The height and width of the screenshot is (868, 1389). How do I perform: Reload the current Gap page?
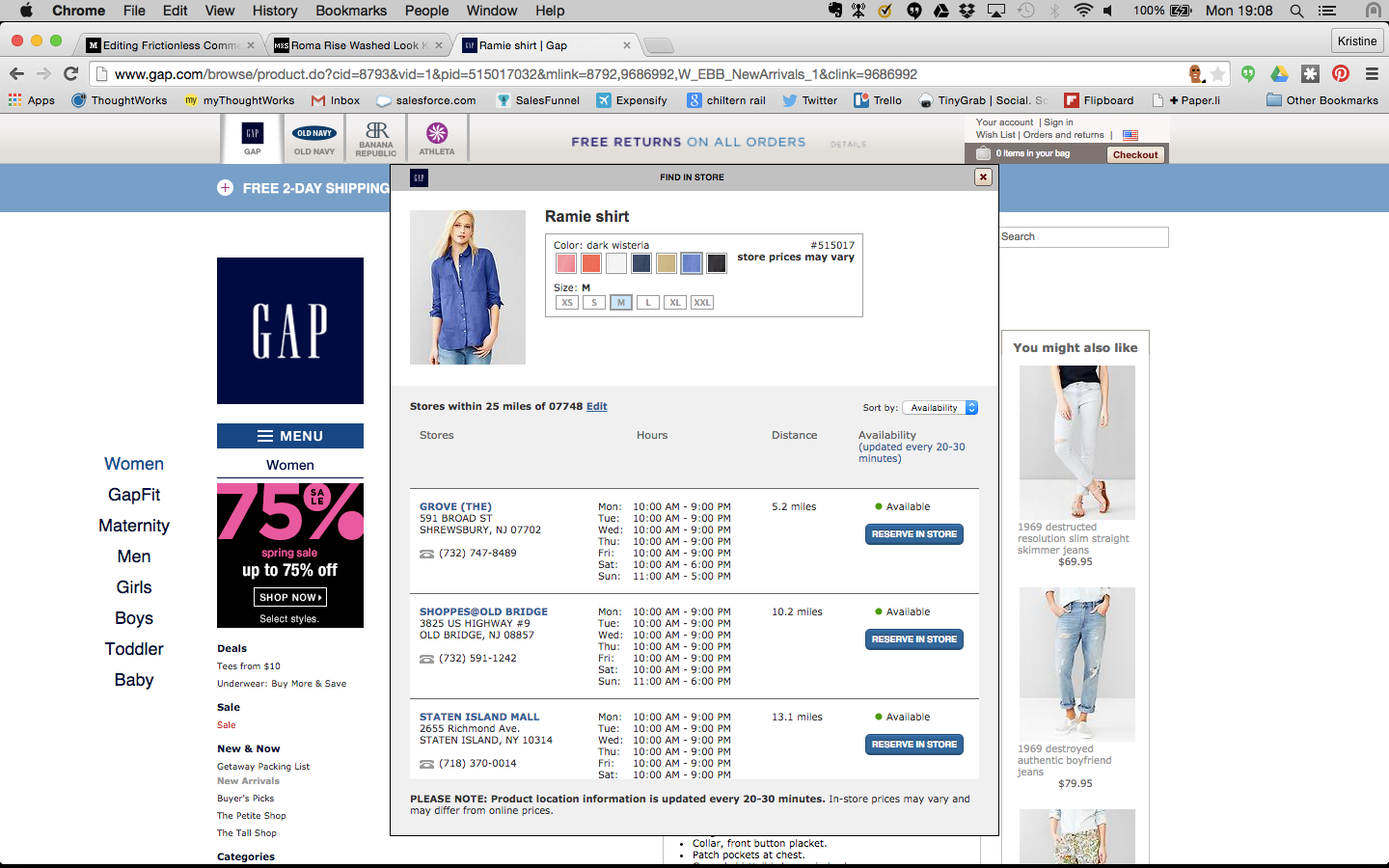70,74
